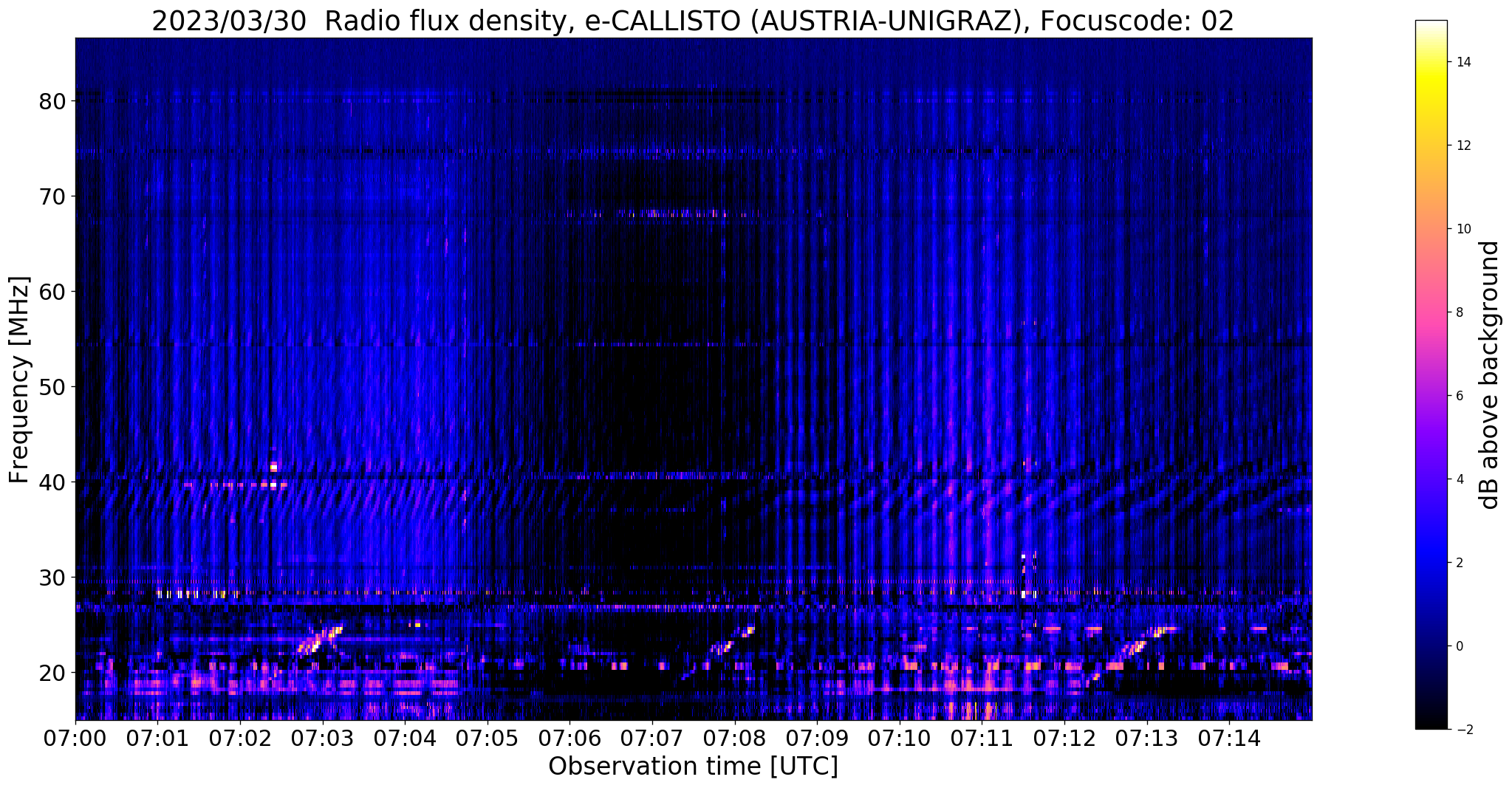
Task: Click the burst streak near 07:13 at 23 MHz
Action: coord(1145,640)
